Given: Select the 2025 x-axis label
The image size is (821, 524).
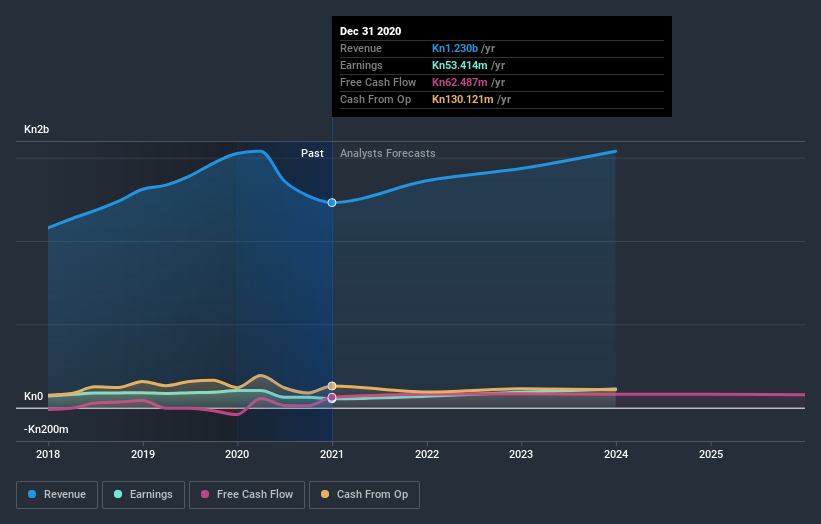Looking at the screenshot, I should 711,454.
